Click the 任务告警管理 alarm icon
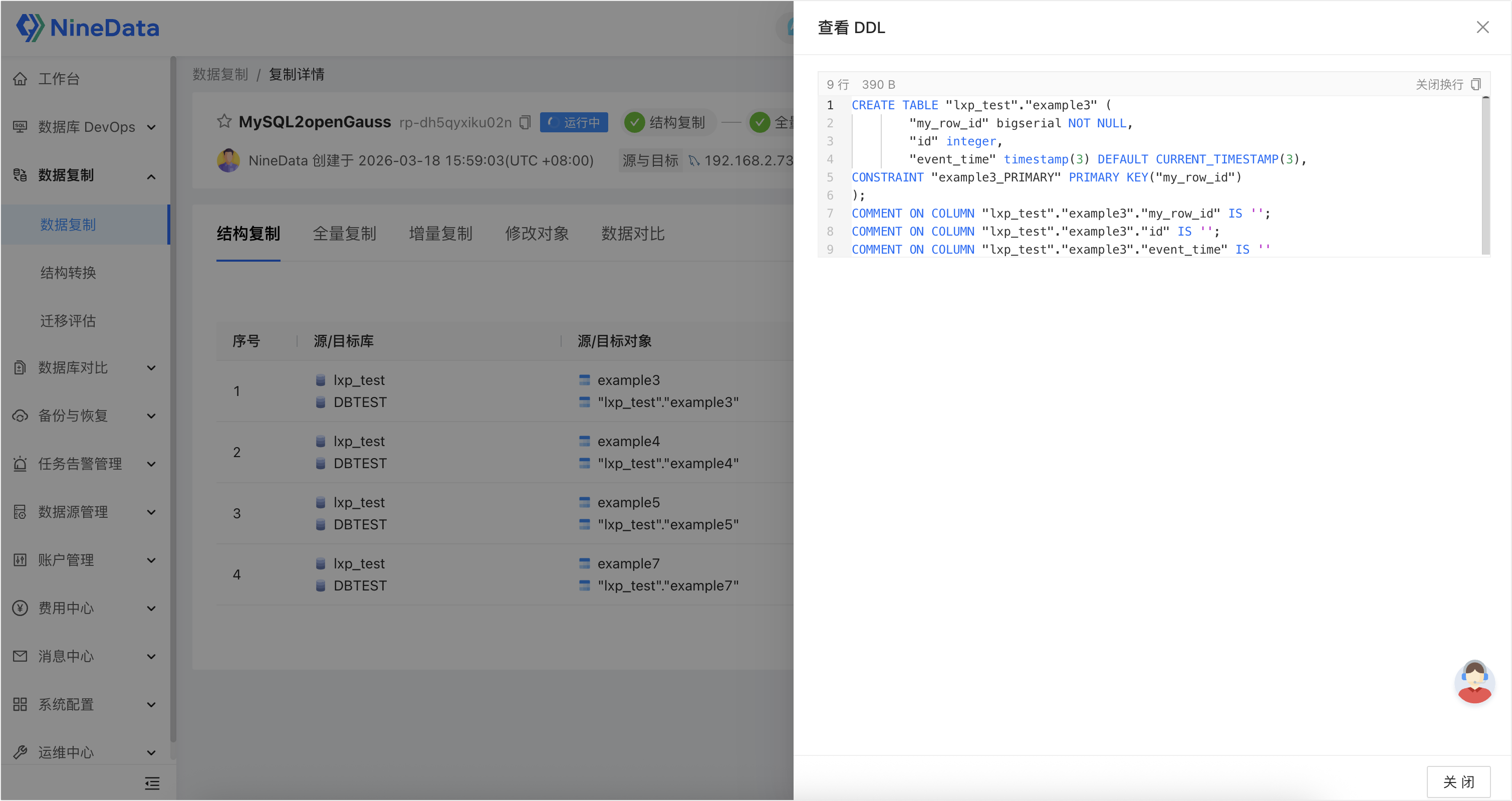Screen dimensions: 1512x801 tap(20, 464)
